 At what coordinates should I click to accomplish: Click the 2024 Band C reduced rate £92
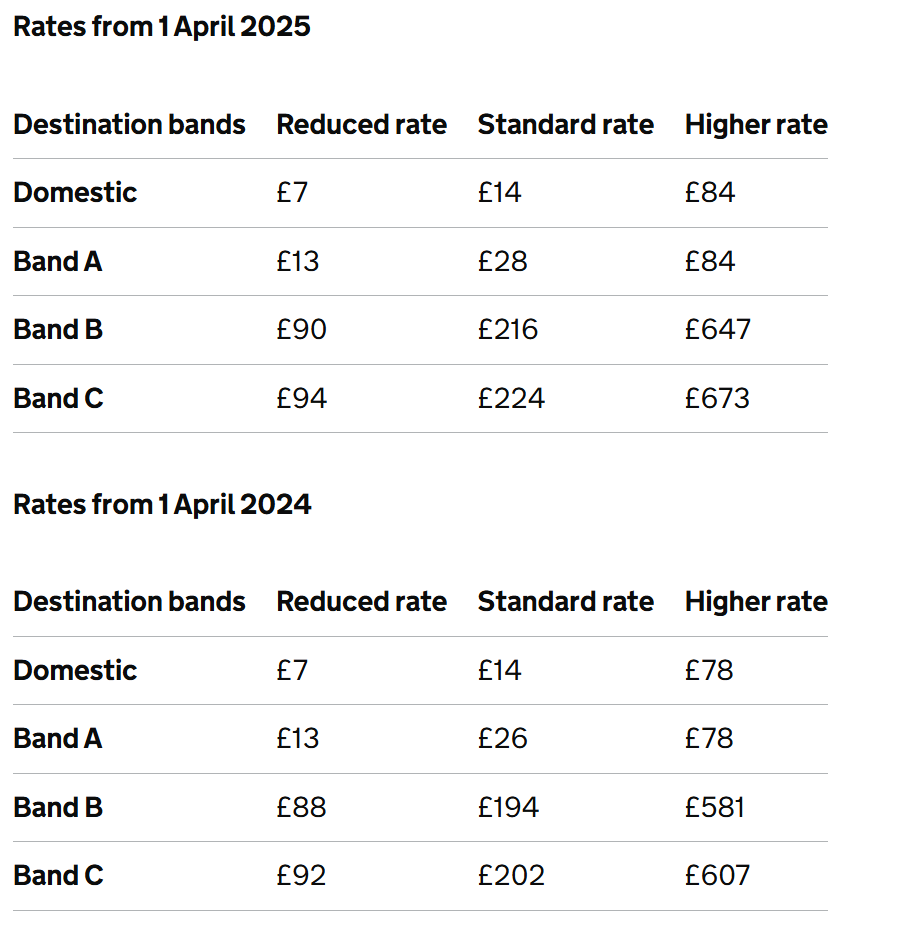[x=301, y=876]
